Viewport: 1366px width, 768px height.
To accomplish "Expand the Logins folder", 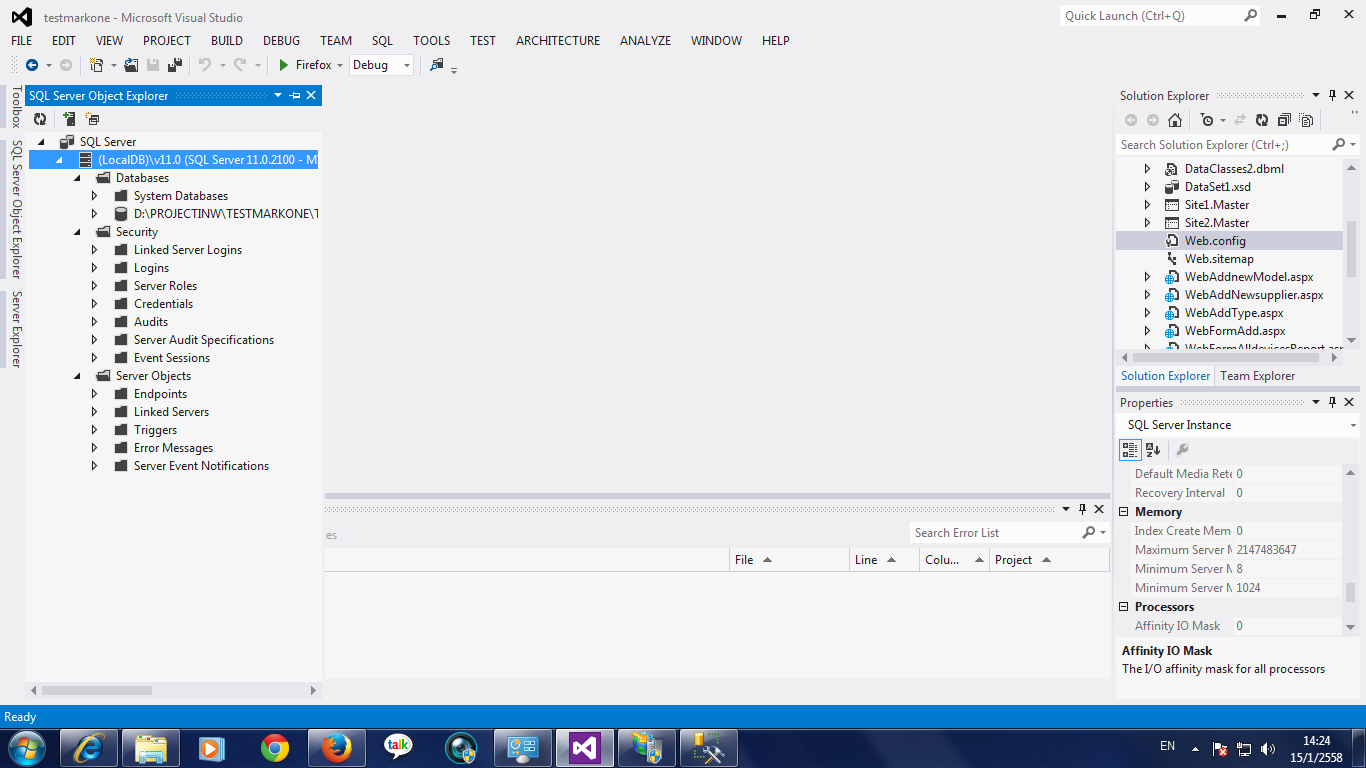I will pos(95,268).
